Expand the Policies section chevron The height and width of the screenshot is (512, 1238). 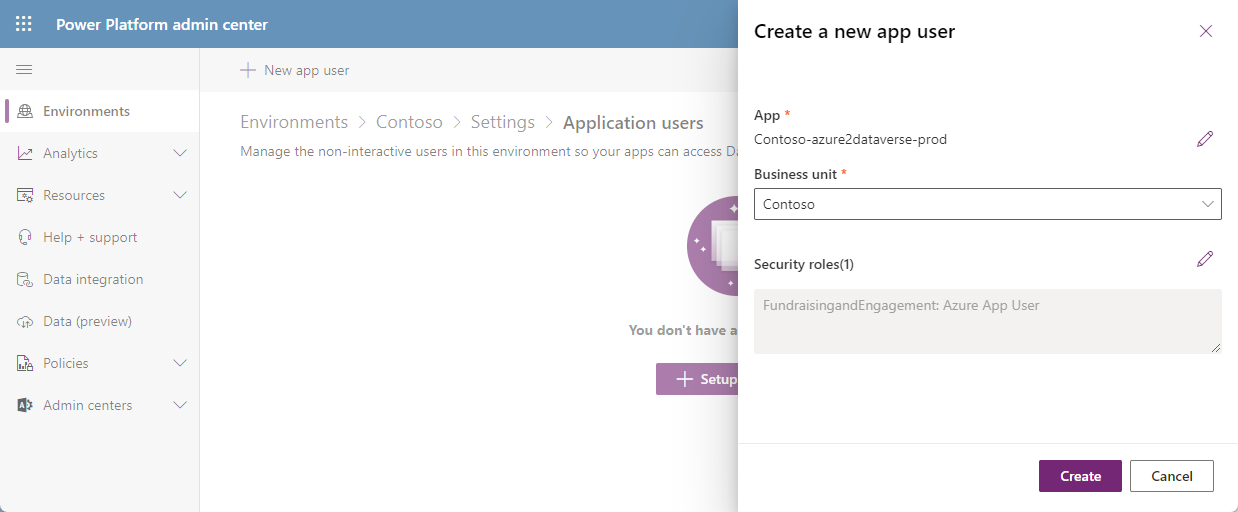pyautogui.click(x=180, y=363)
